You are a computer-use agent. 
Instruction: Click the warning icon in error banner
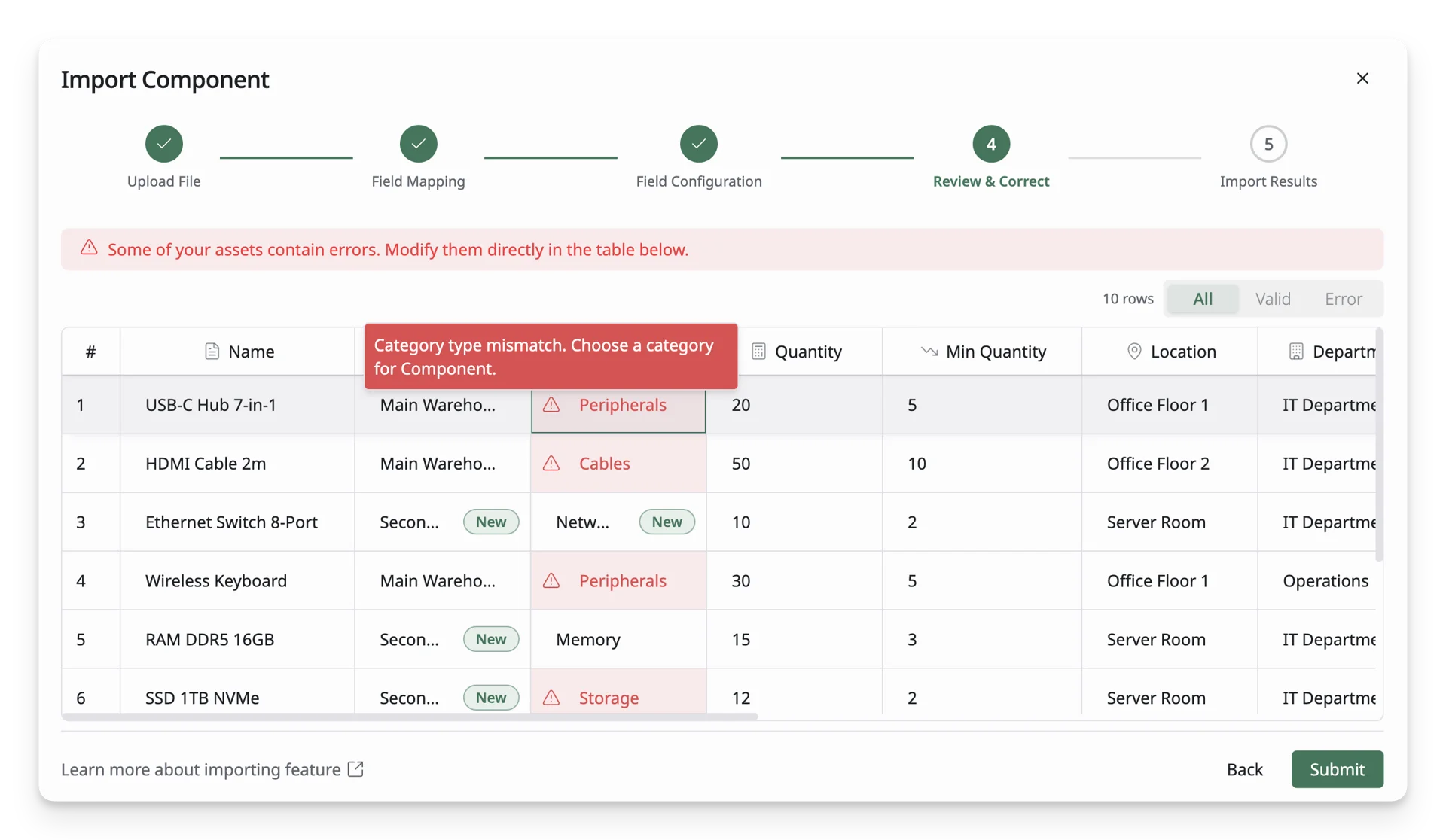pyautogui.click(x=89, y=248)
